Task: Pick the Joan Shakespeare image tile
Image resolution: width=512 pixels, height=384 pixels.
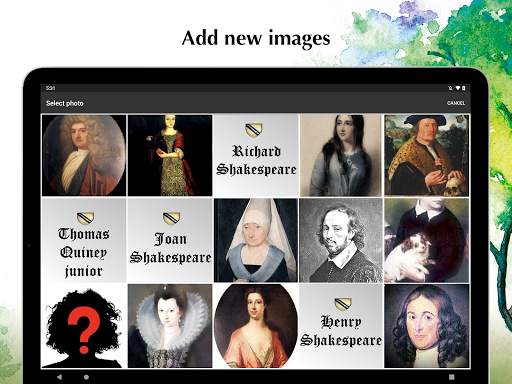Action: [x=170, y=240]
